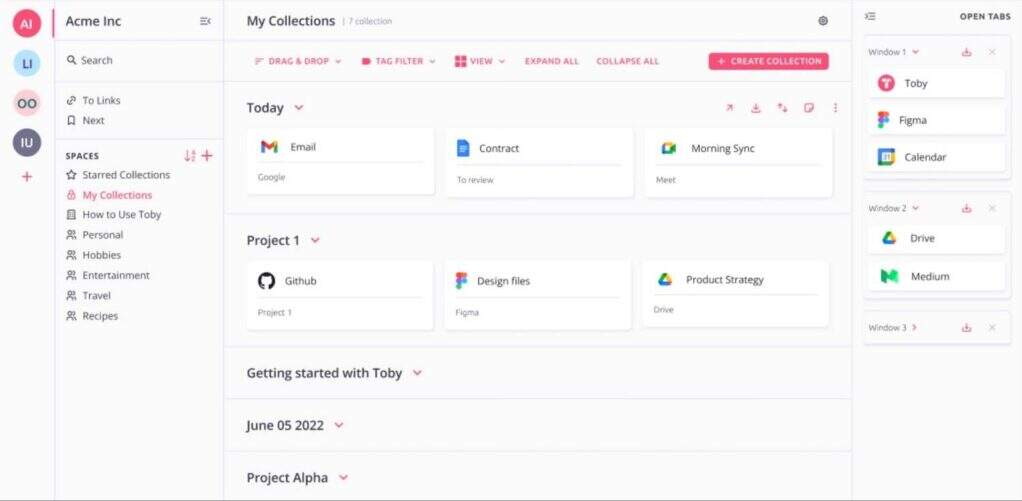The height and width of the screenshot is (501, 1022).
Task: Expand the Window 3 tab group
Action: pos(914,328)
